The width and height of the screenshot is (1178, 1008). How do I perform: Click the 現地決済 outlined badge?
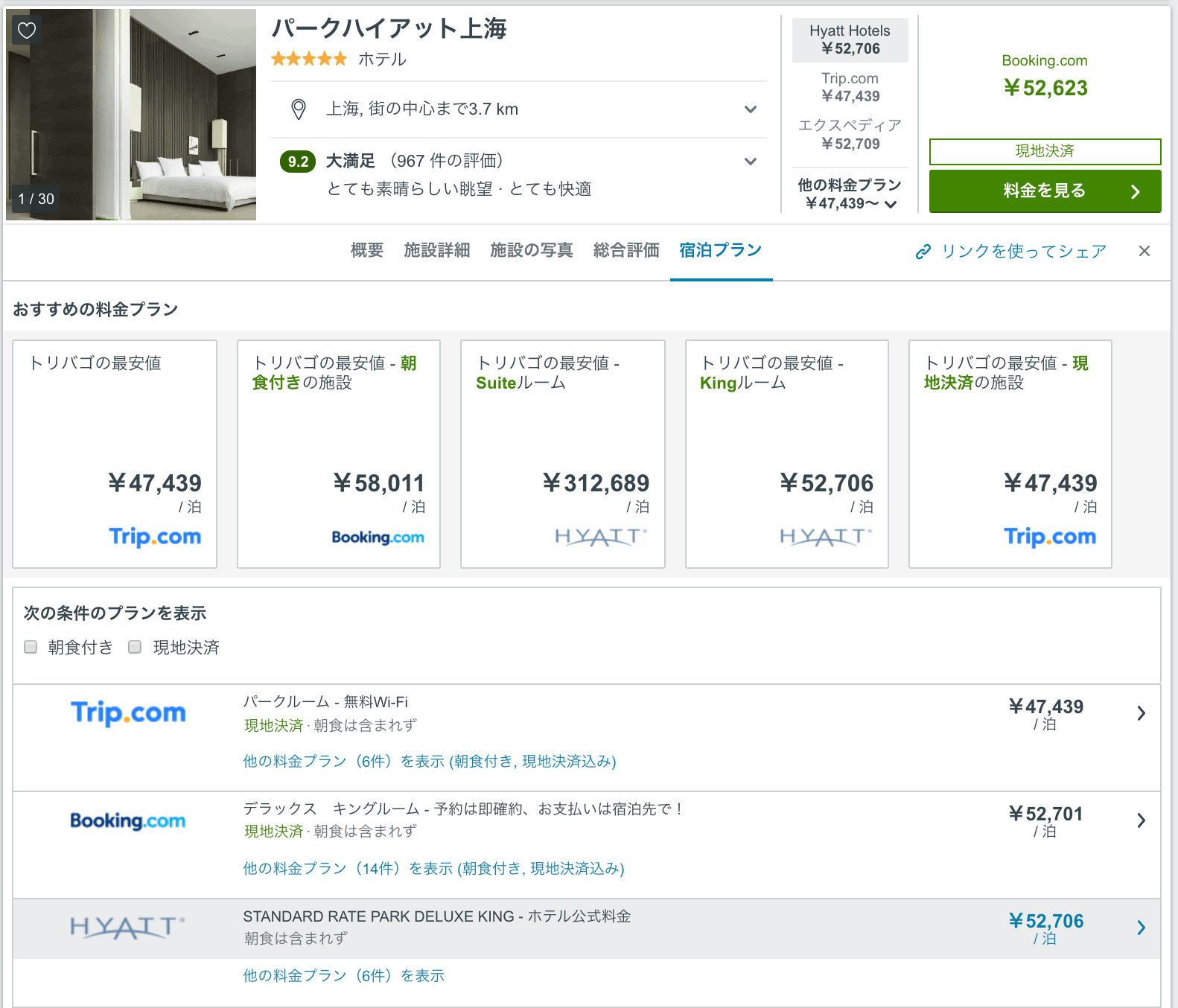point(1045,151)
